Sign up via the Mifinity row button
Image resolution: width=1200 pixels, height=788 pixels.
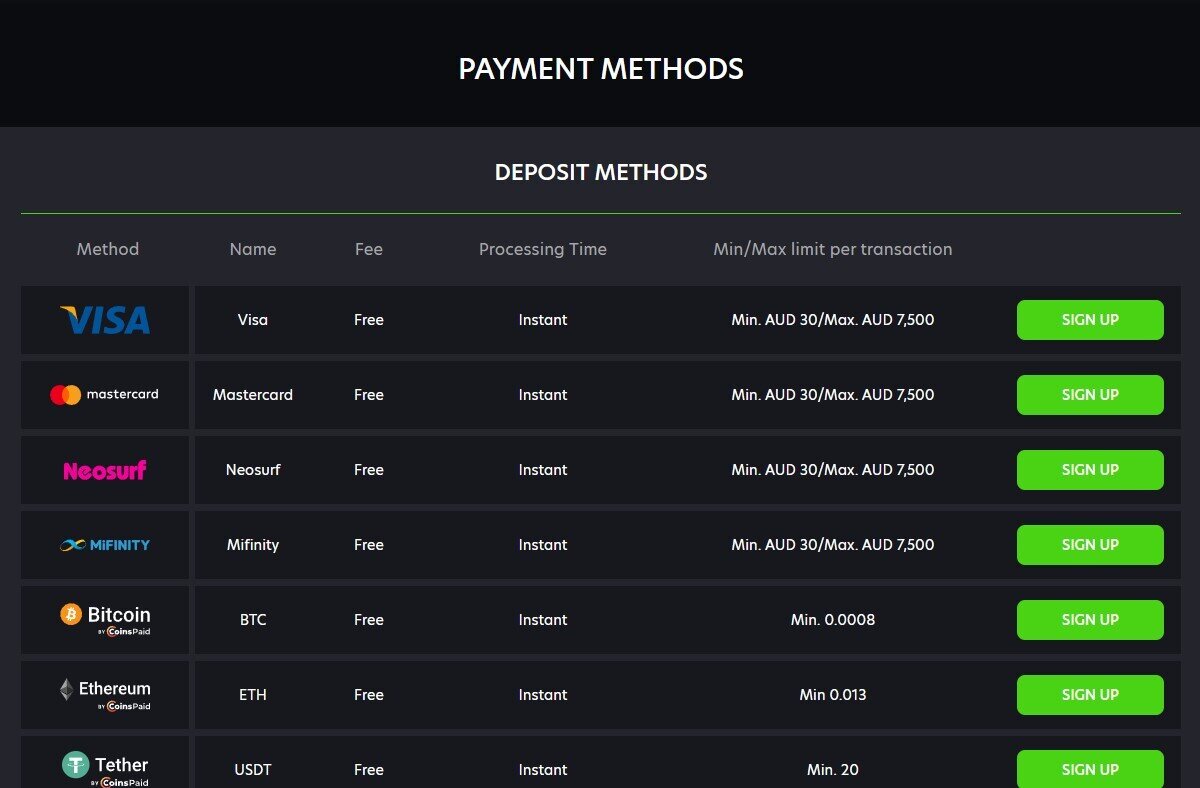pos(1090,545)
